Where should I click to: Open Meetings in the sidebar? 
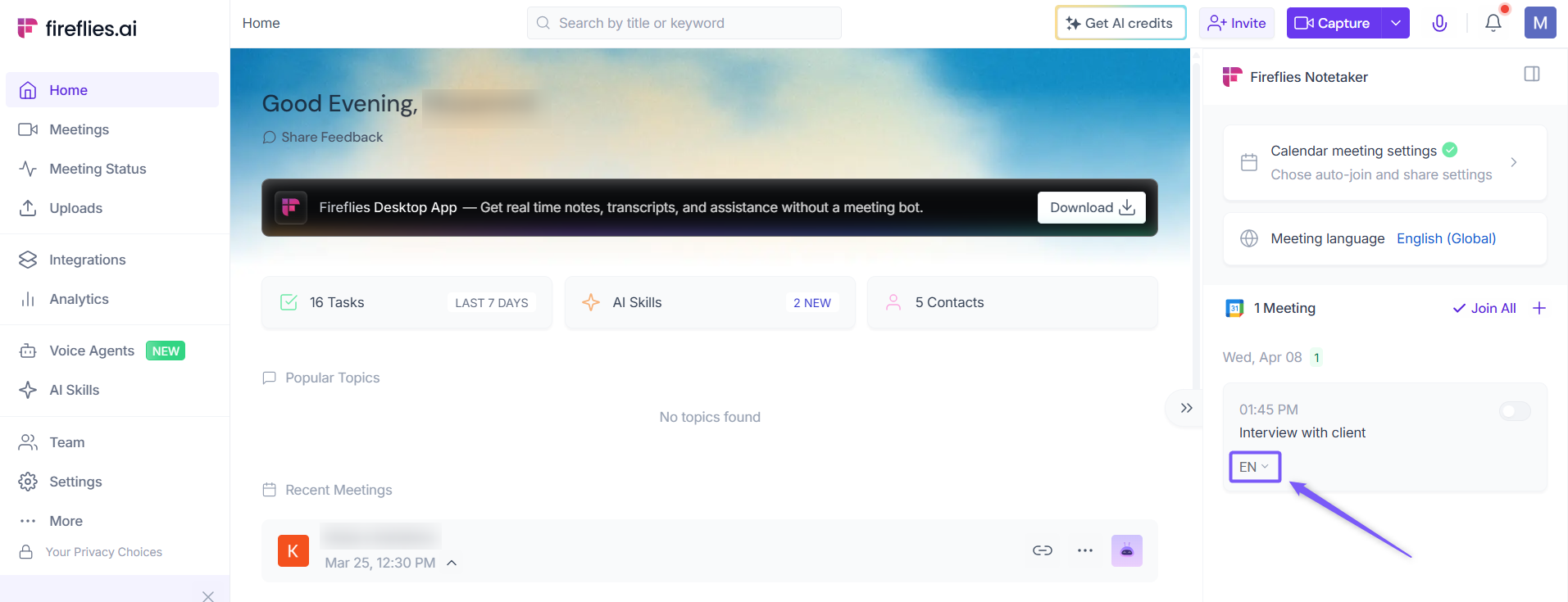[x=112, y=129]
